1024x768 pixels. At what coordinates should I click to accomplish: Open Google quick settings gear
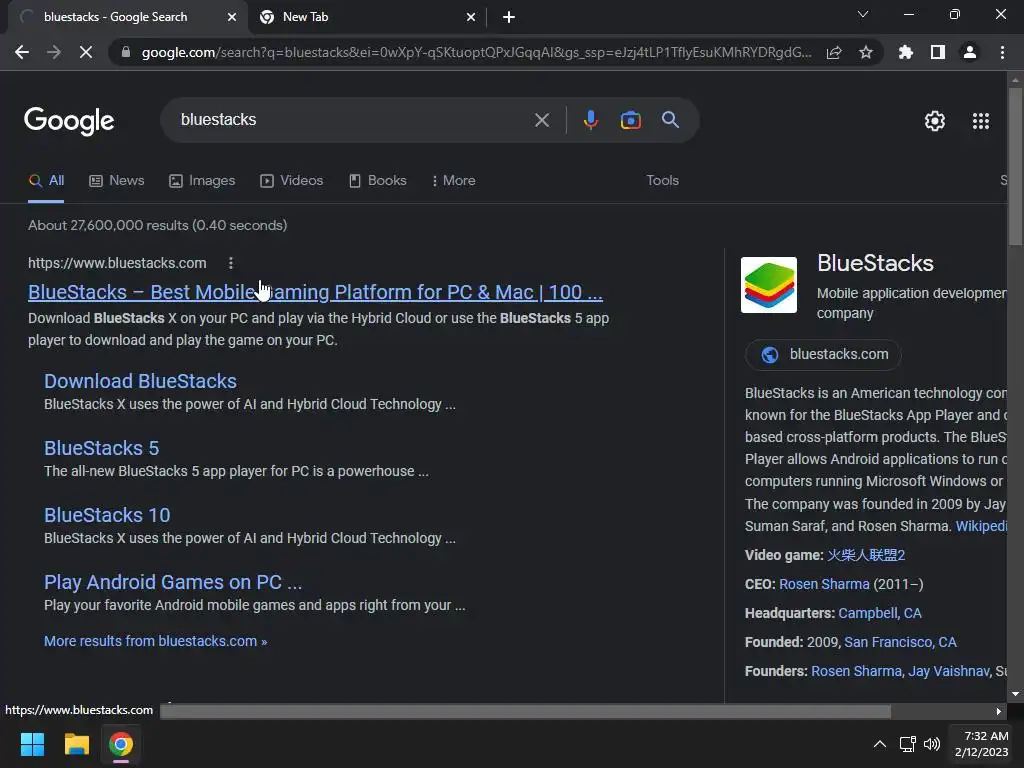point(935,121)
